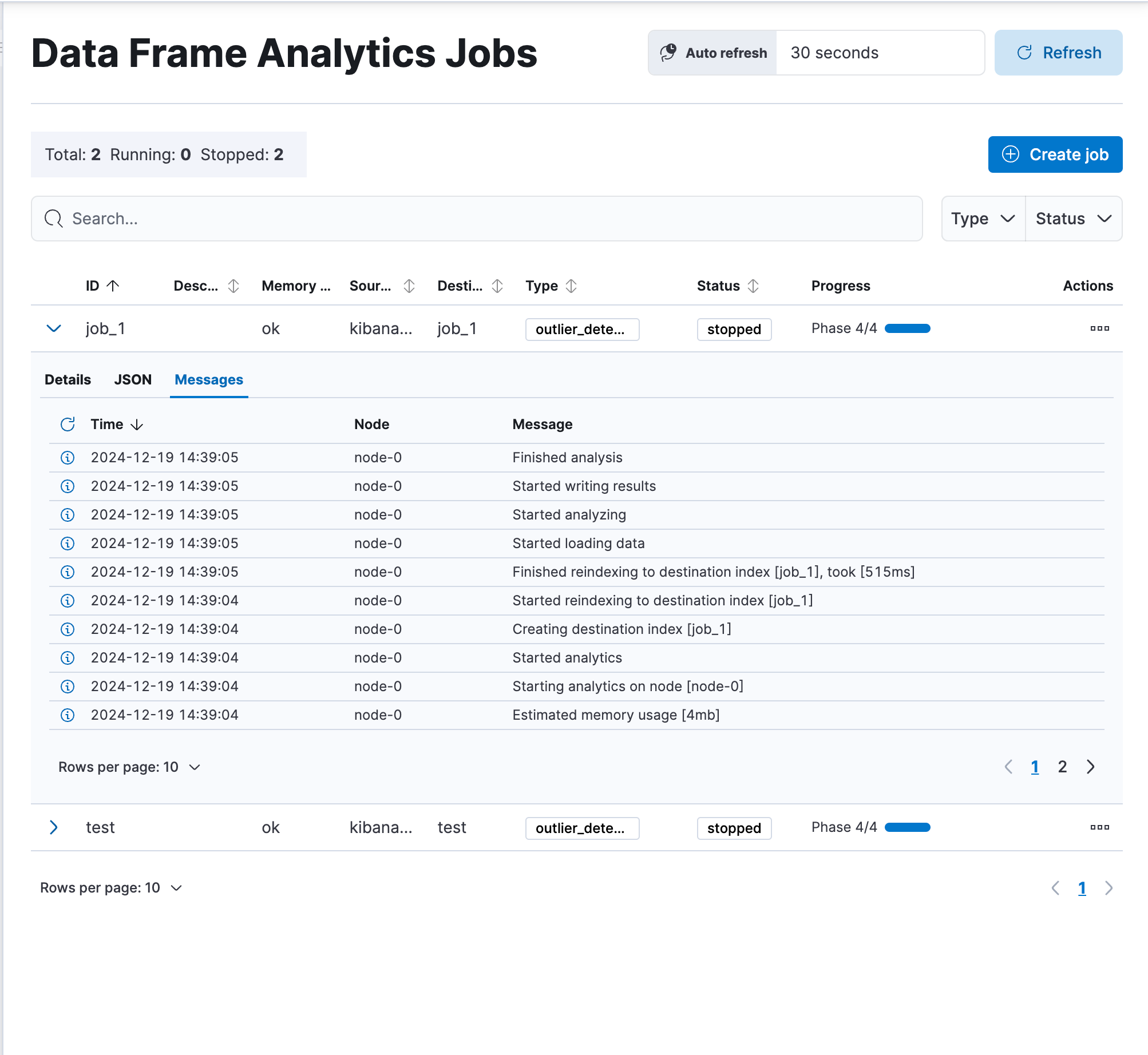1148x1055 pixels.
Task: Switch to the Details tab
Action: pyautogui.click(x=68, y=379)
